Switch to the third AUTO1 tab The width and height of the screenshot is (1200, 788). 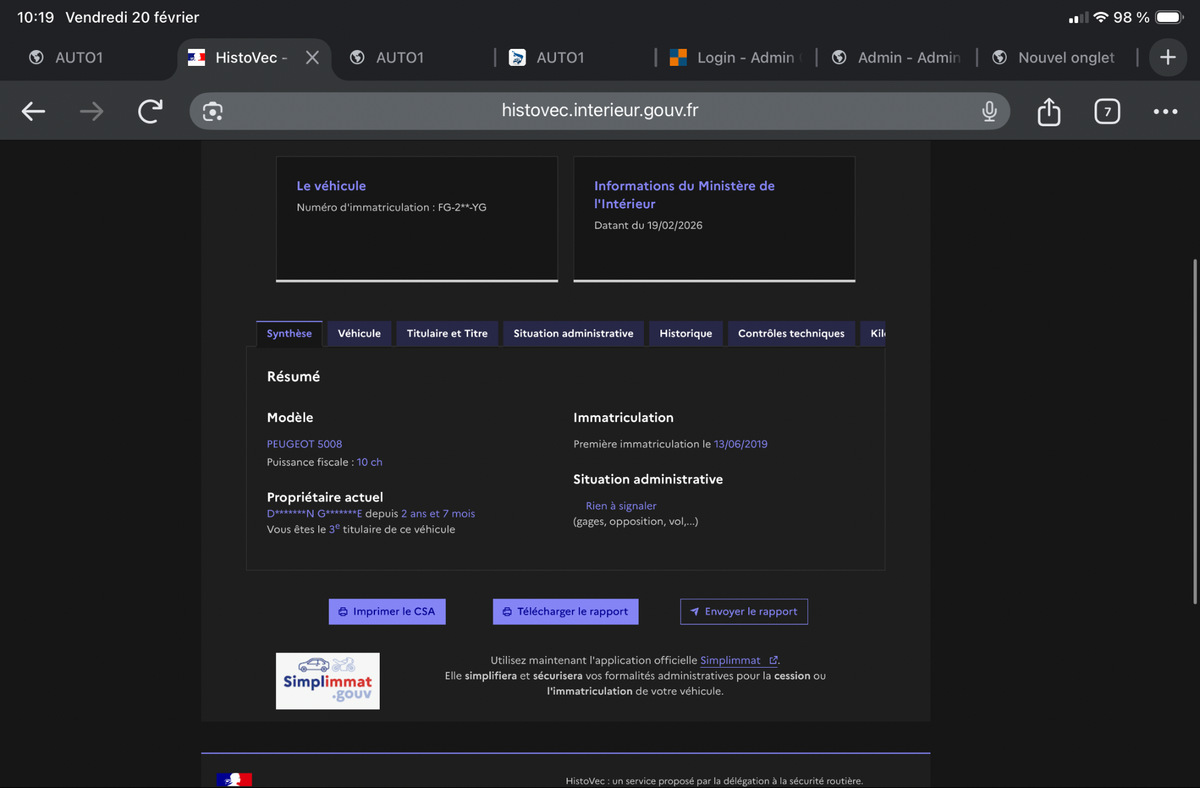[560, 58]
